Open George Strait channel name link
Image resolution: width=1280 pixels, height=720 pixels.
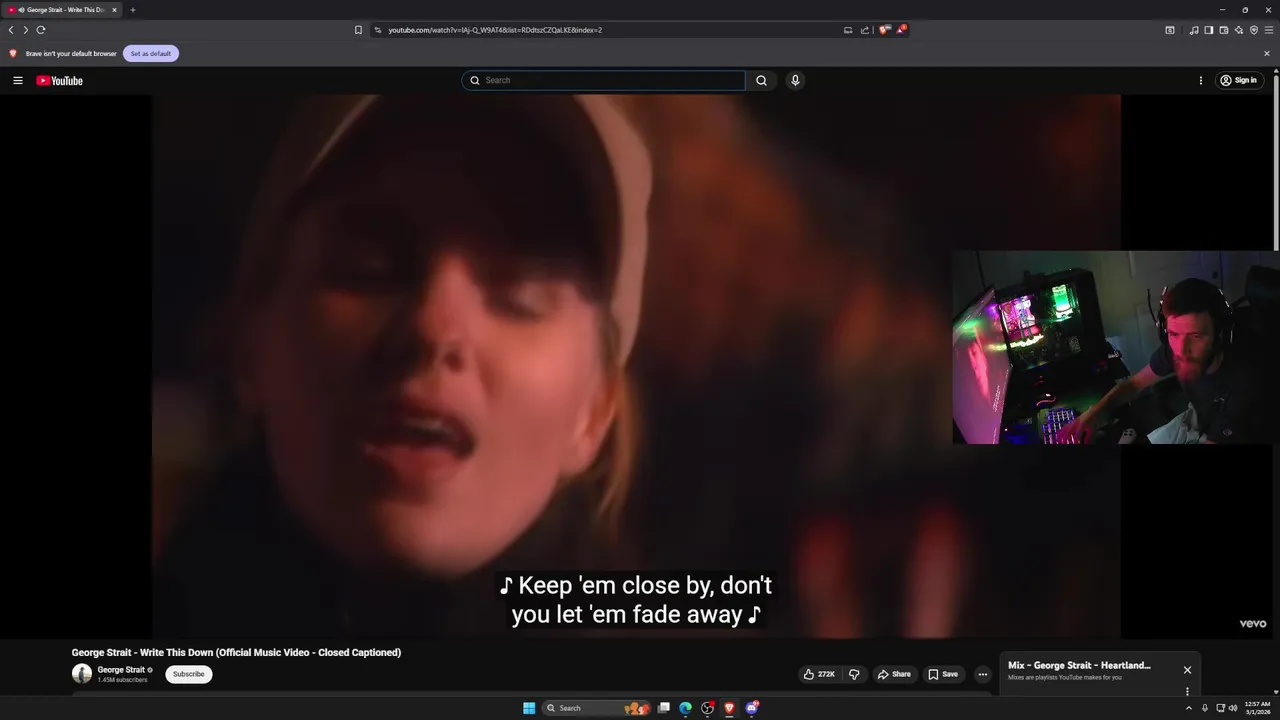tap(121, 670)
